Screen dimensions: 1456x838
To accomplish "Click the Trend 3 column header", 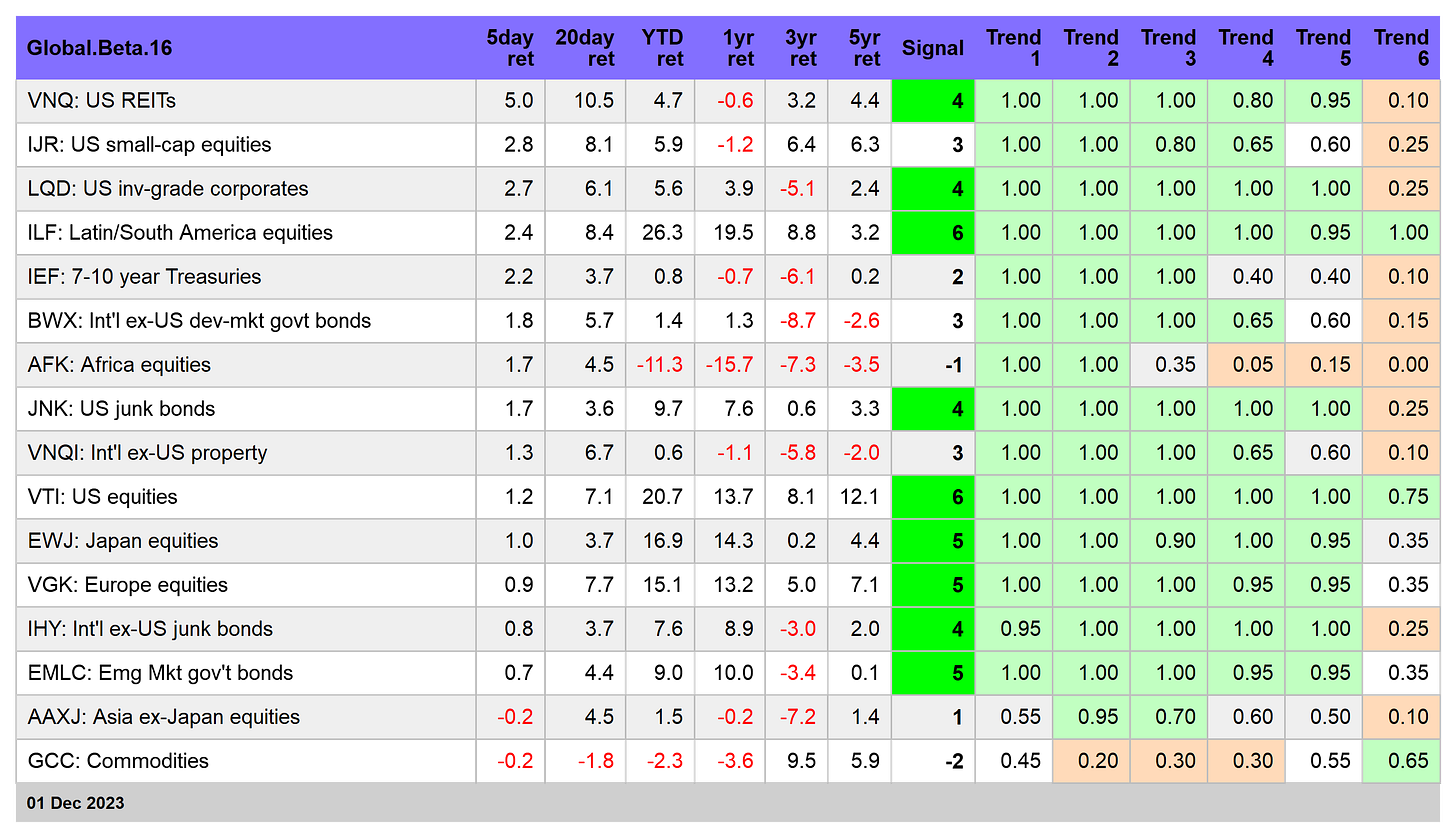I will click(x=1169, y=48).
